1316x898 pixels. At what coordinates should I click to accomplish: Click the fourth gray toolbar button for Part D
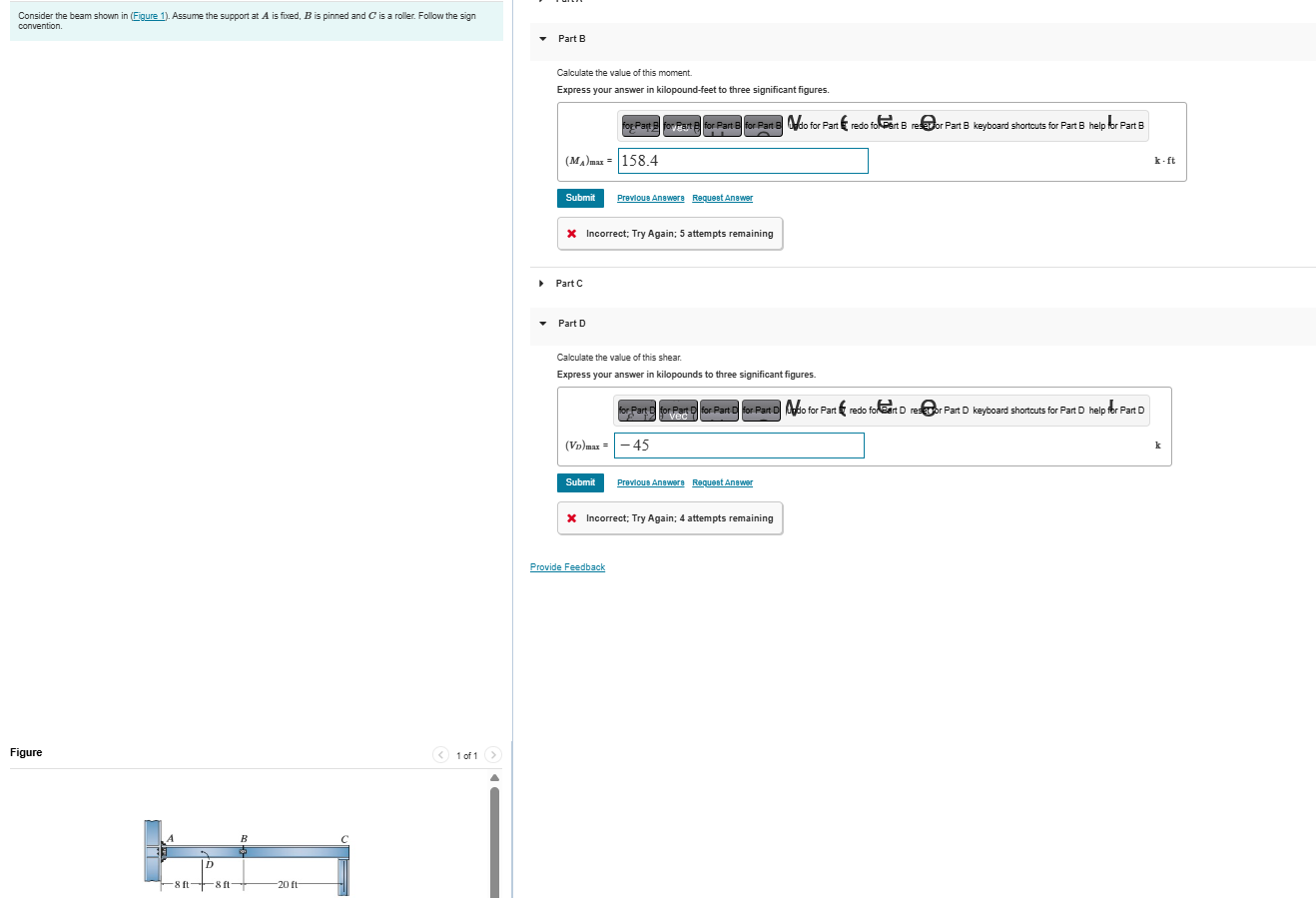[761, 412]
